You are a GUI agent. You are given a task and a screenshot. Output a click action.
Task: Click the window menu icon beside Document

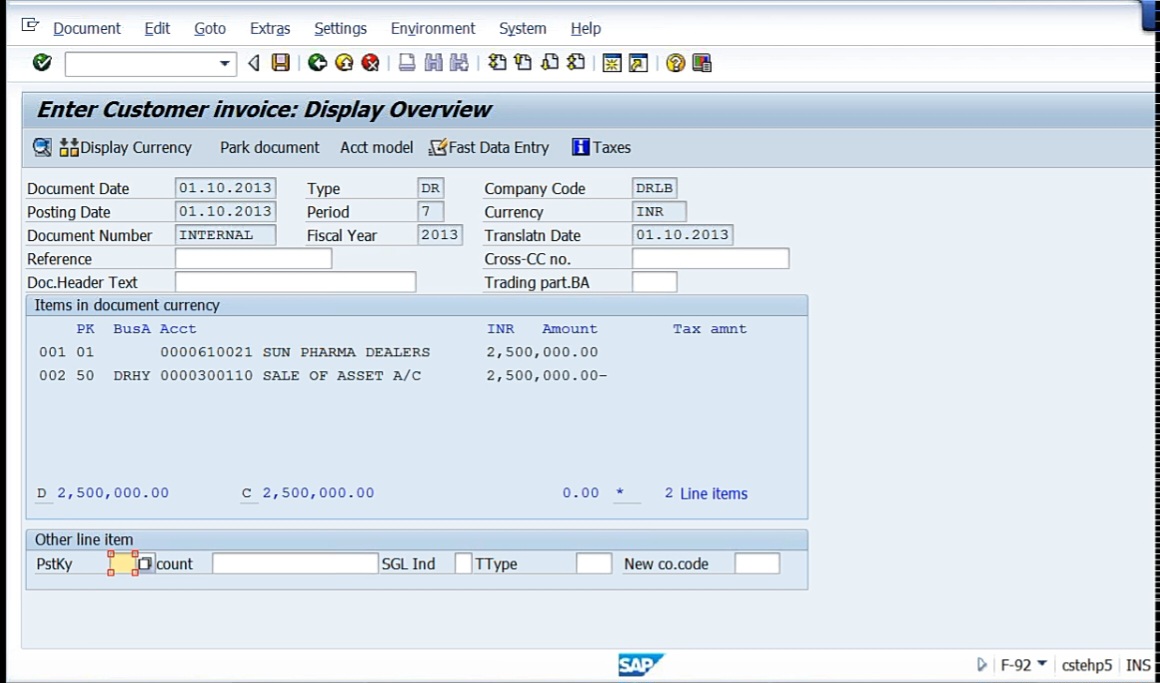point(30,26)
